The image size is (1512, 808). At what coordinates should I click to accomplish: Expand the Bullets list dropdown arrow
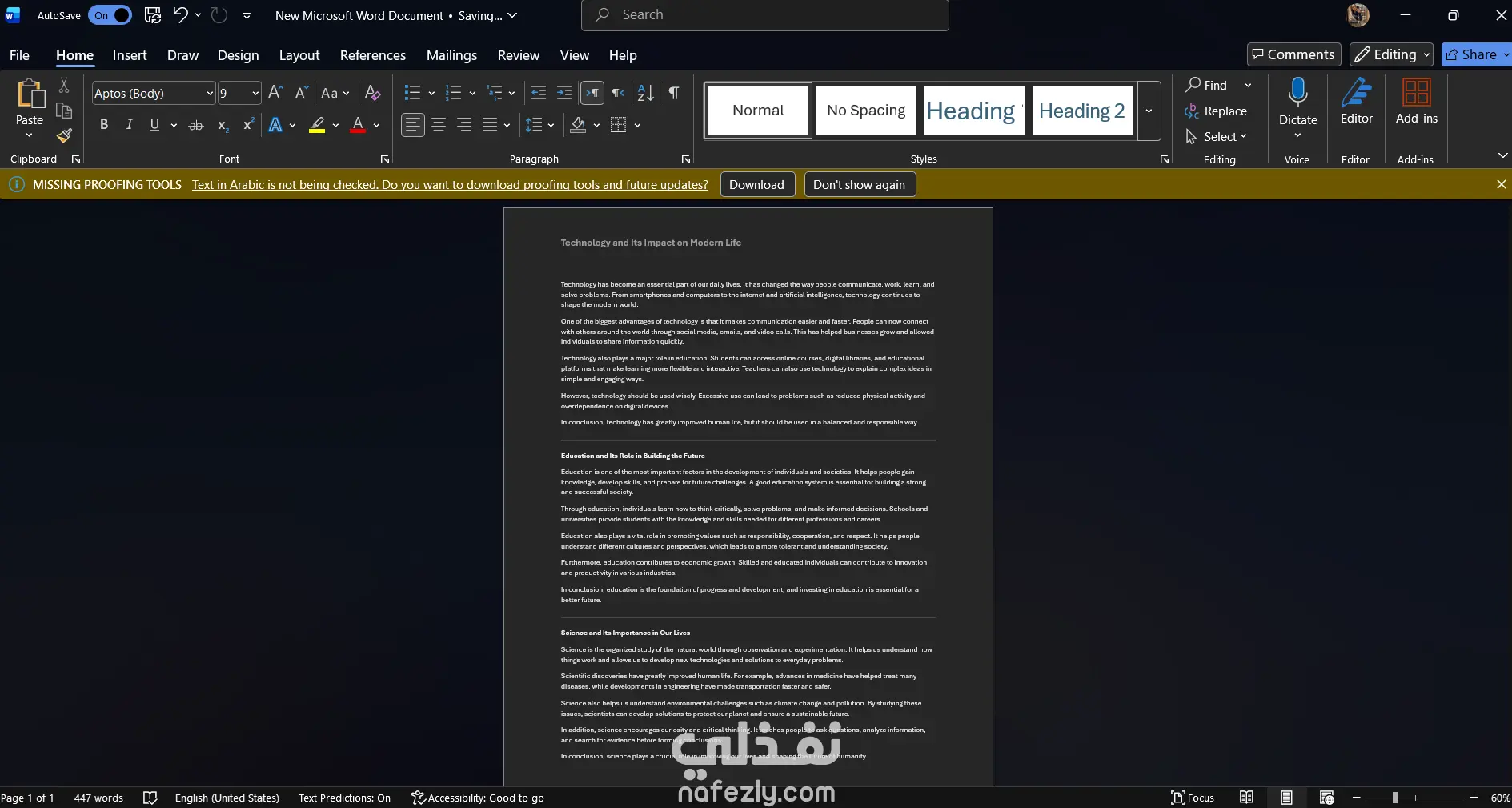[431, 94]
